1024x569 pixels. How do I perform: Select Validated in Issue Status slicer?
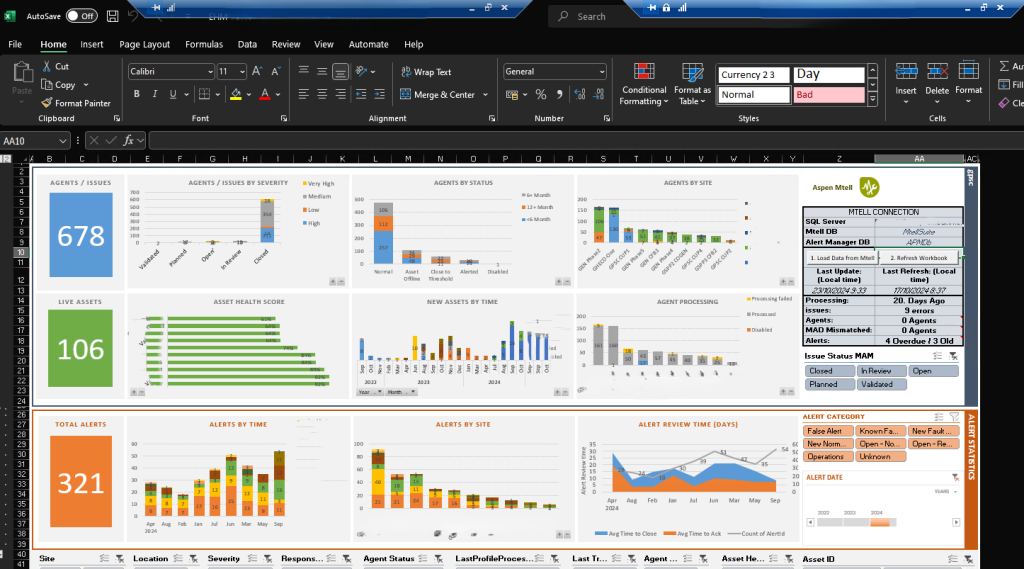point(881,384)
